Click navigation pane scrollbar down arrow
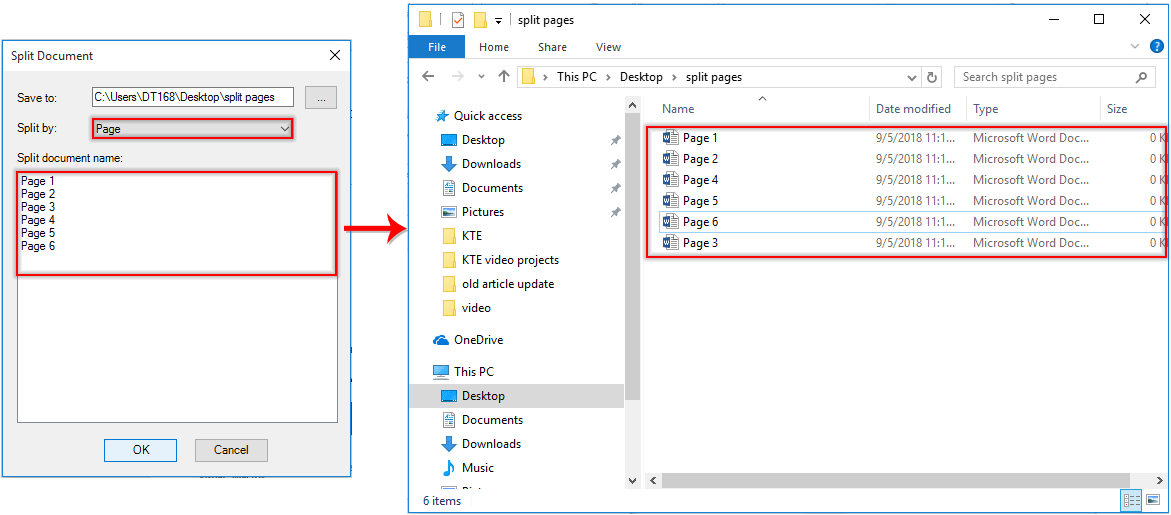The height and width of the screenshot is (515, 1171). coord(631,481)
